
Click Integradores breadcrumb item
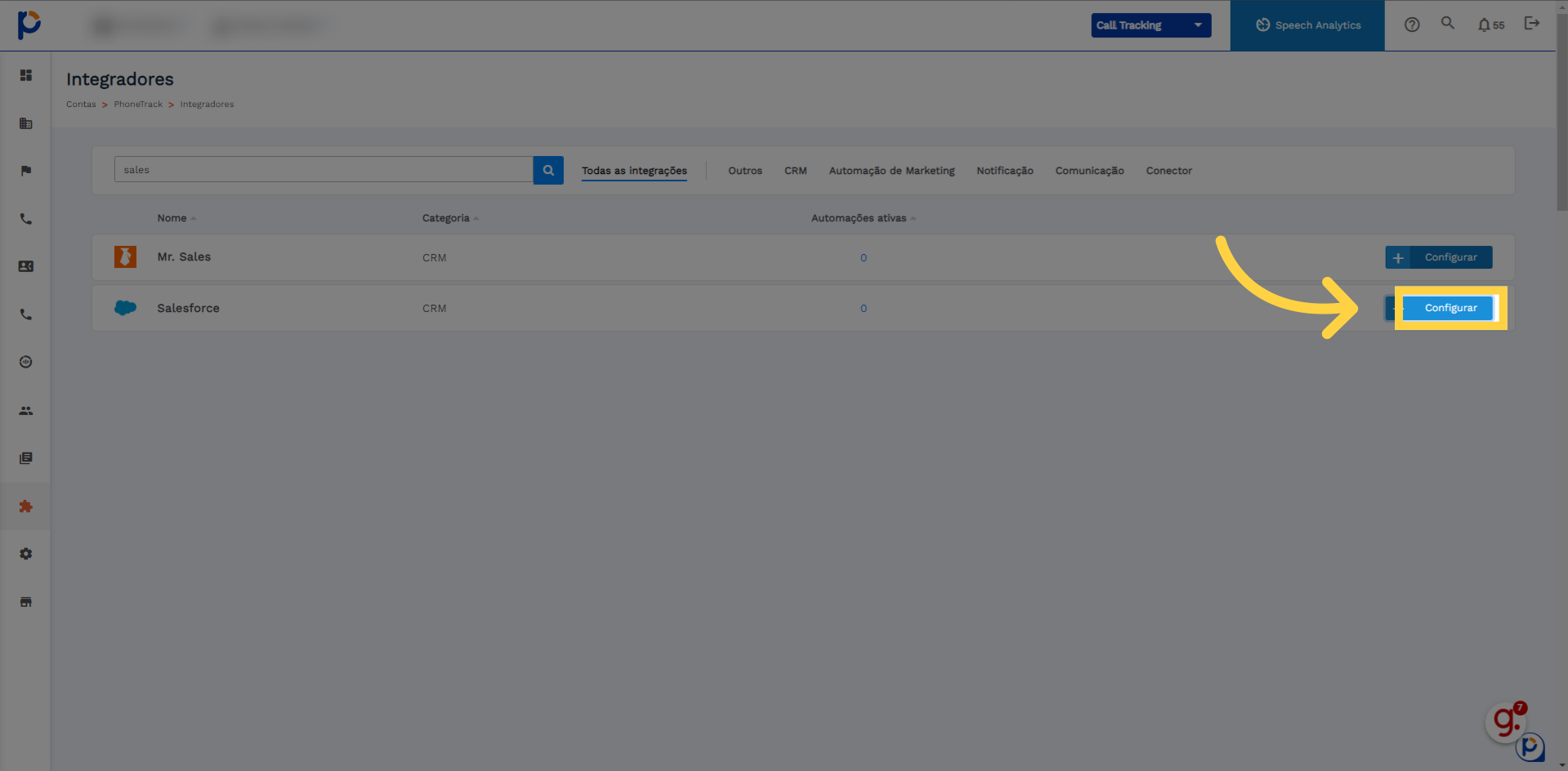(x=207, y=105)
